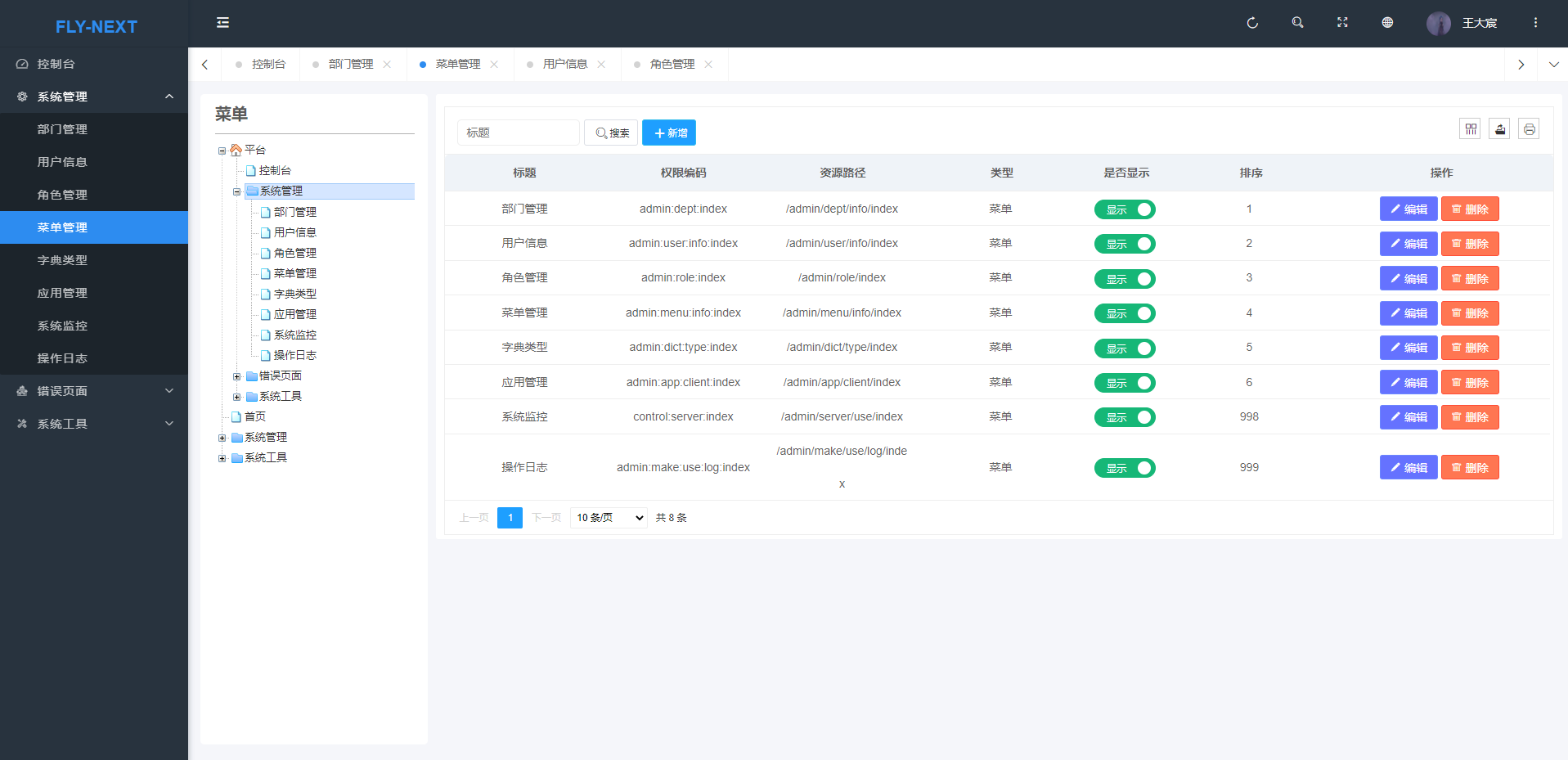
Task: Click the refresh icon in top header
Action: 1251,23
